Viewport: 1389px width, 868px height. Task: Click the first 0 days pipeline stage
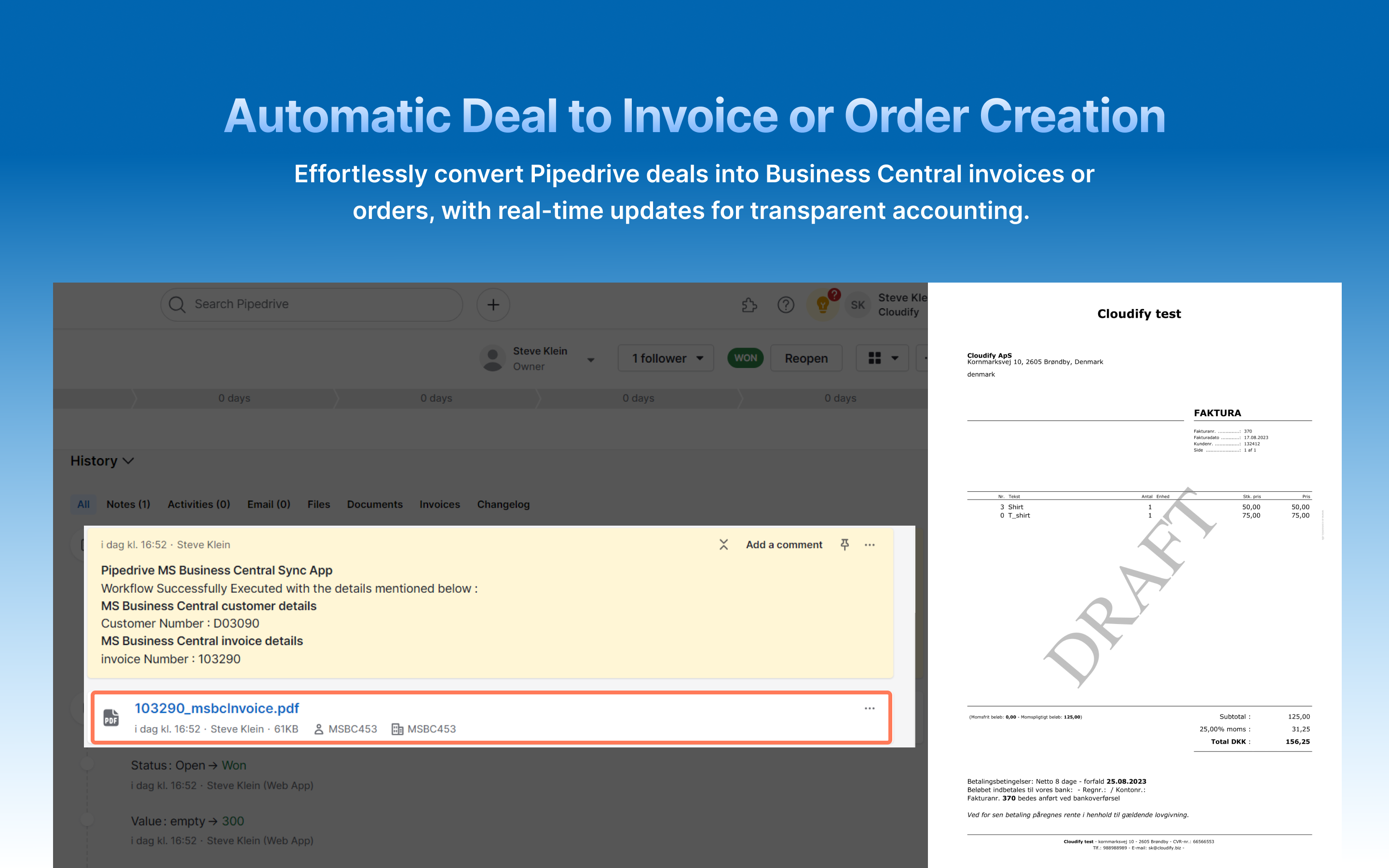(234, 398)
